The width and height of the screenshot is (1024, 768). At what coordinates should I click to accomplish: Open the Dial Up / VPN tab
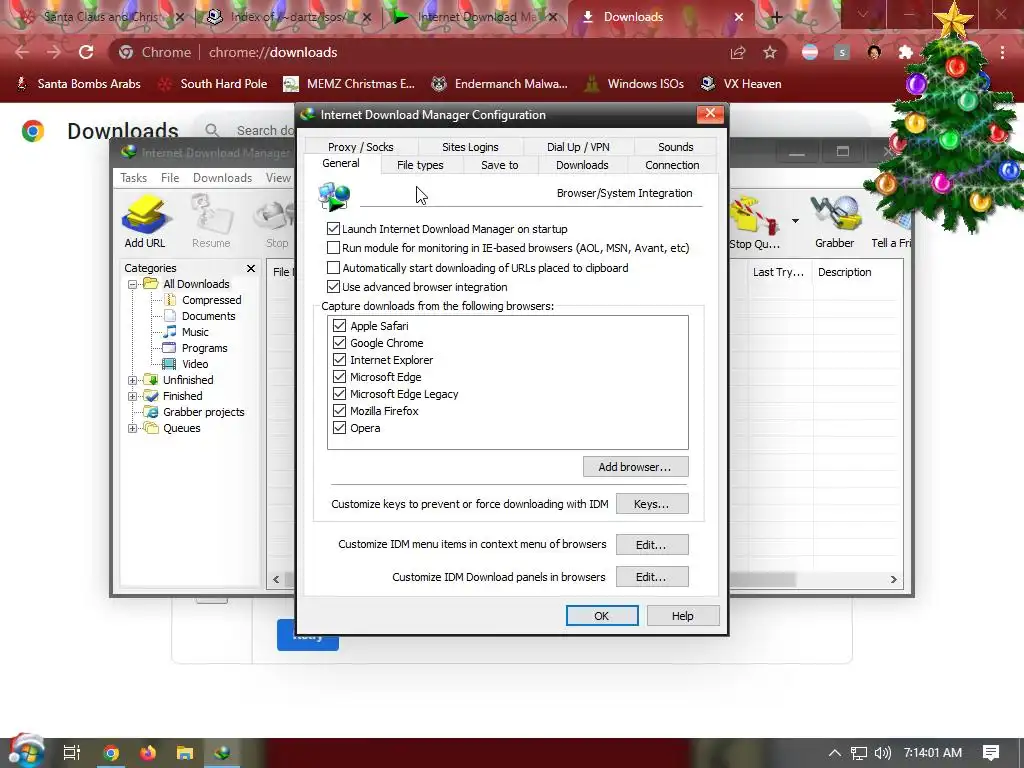(x=578, y=147)
